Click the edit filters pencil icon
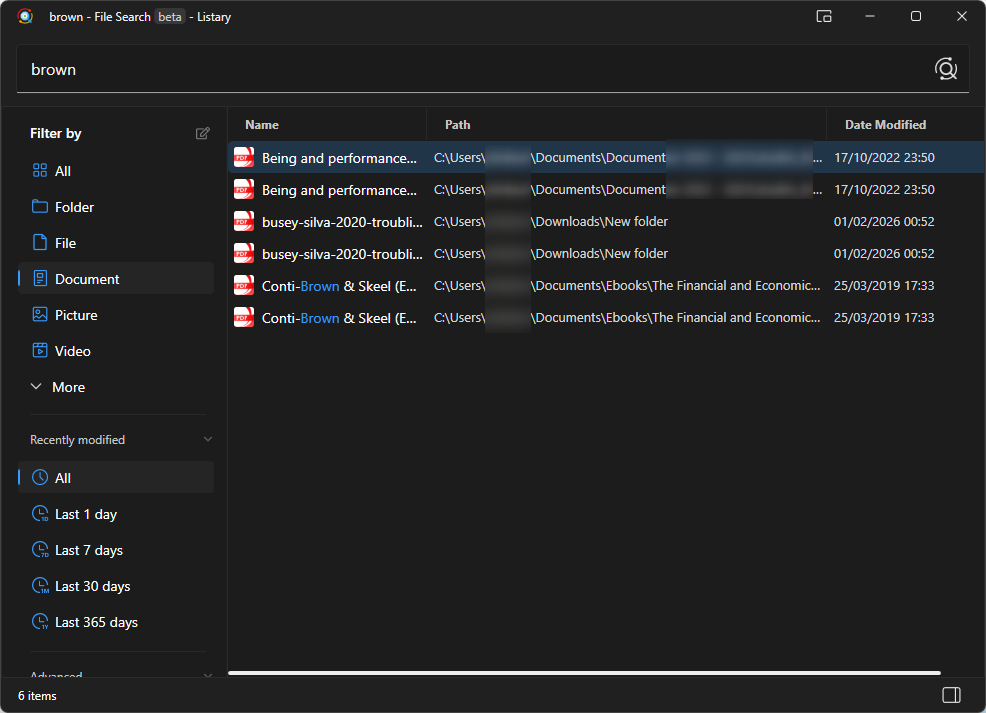986x713 pixels. [203, 133]
